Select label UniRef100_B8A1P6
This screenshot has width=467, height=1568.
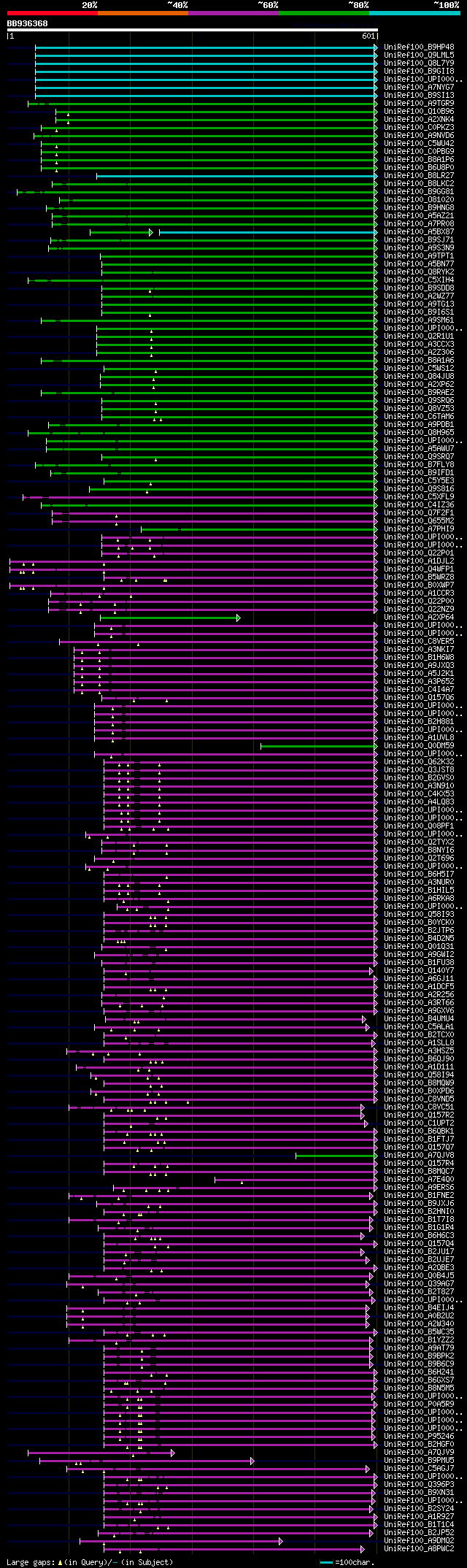[x=419, y=160]
